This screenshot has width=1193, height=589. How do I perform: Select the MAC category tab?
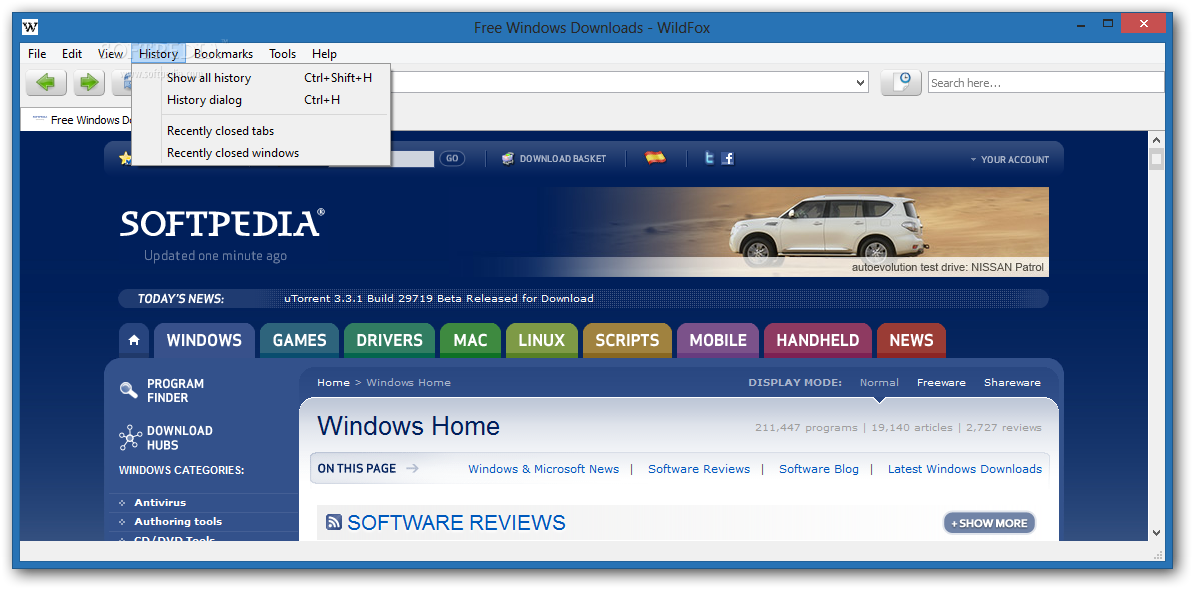[x=470, y=341]
